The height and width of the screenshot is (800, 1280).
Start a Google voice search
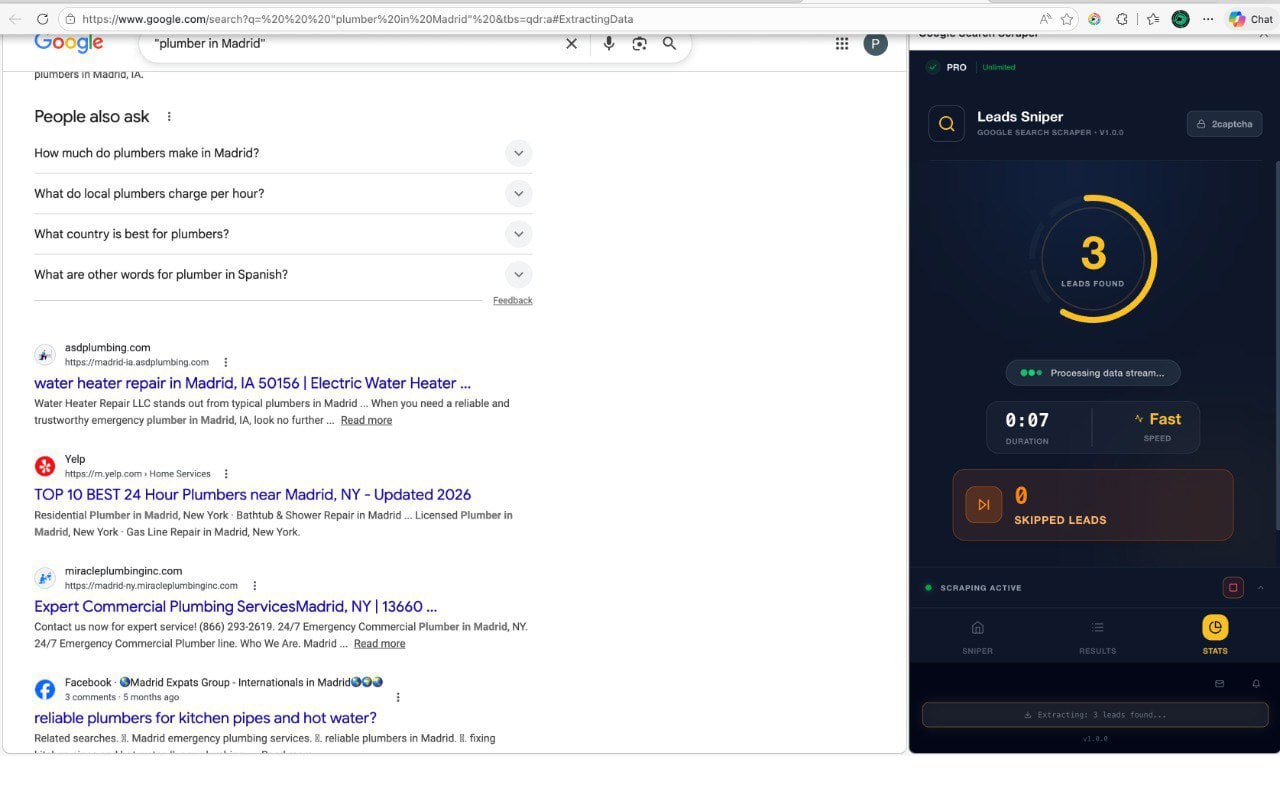coord(608,43)
